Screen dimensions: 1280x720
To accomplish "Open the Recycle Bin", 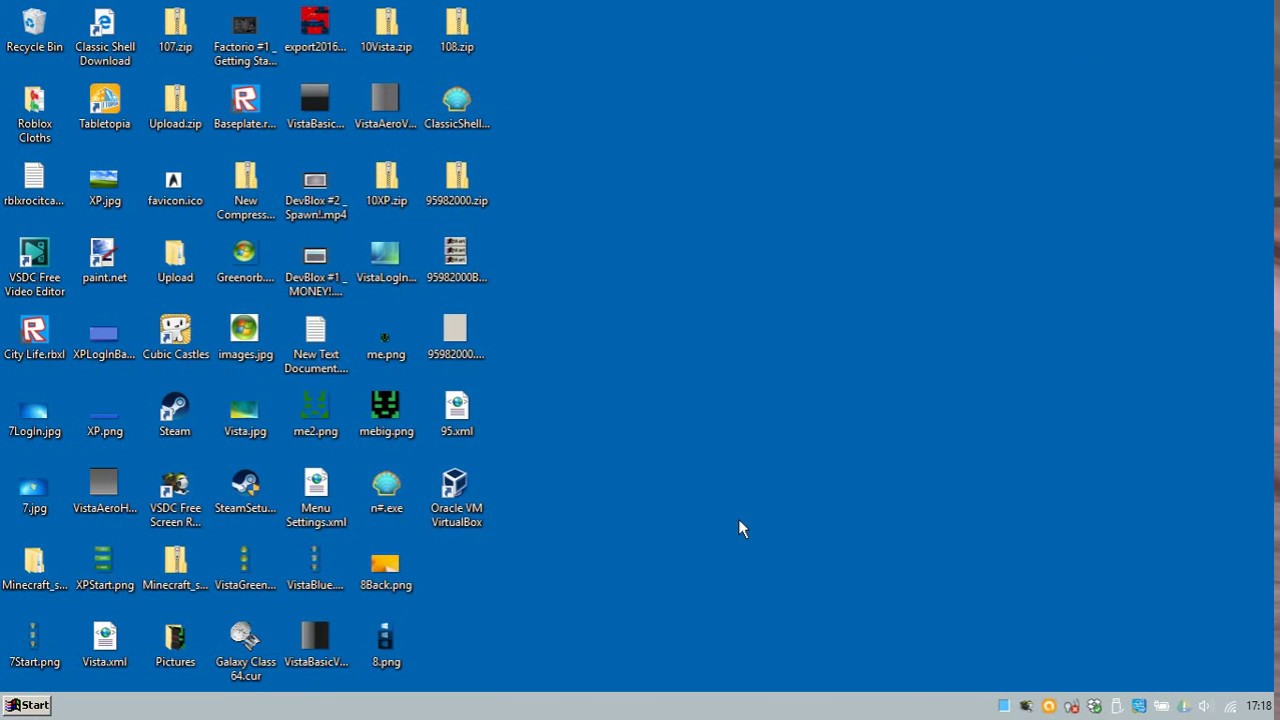I will 34,28.
